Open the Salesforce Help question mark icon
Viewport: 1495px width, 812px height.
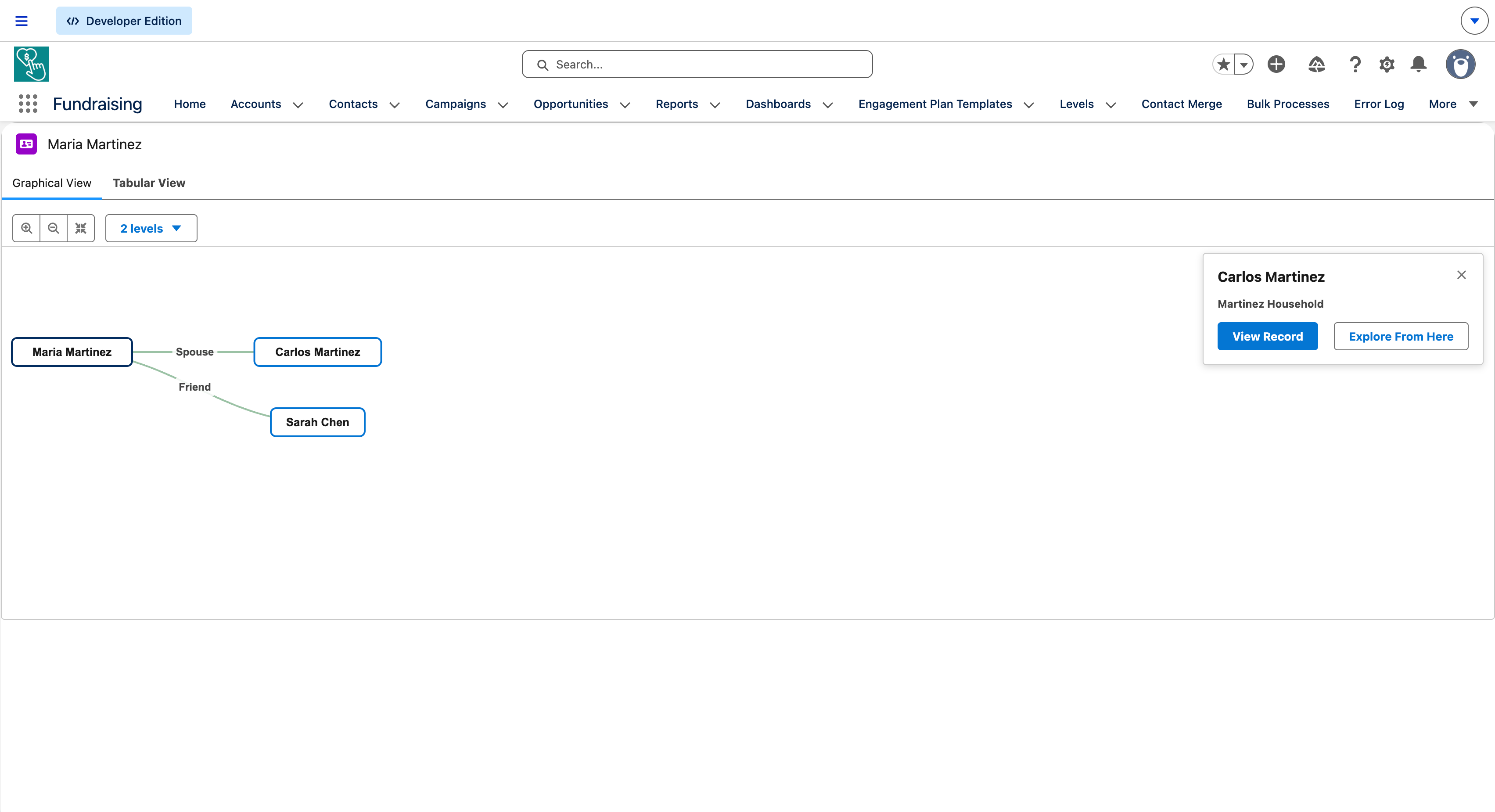coord(1355,64)
